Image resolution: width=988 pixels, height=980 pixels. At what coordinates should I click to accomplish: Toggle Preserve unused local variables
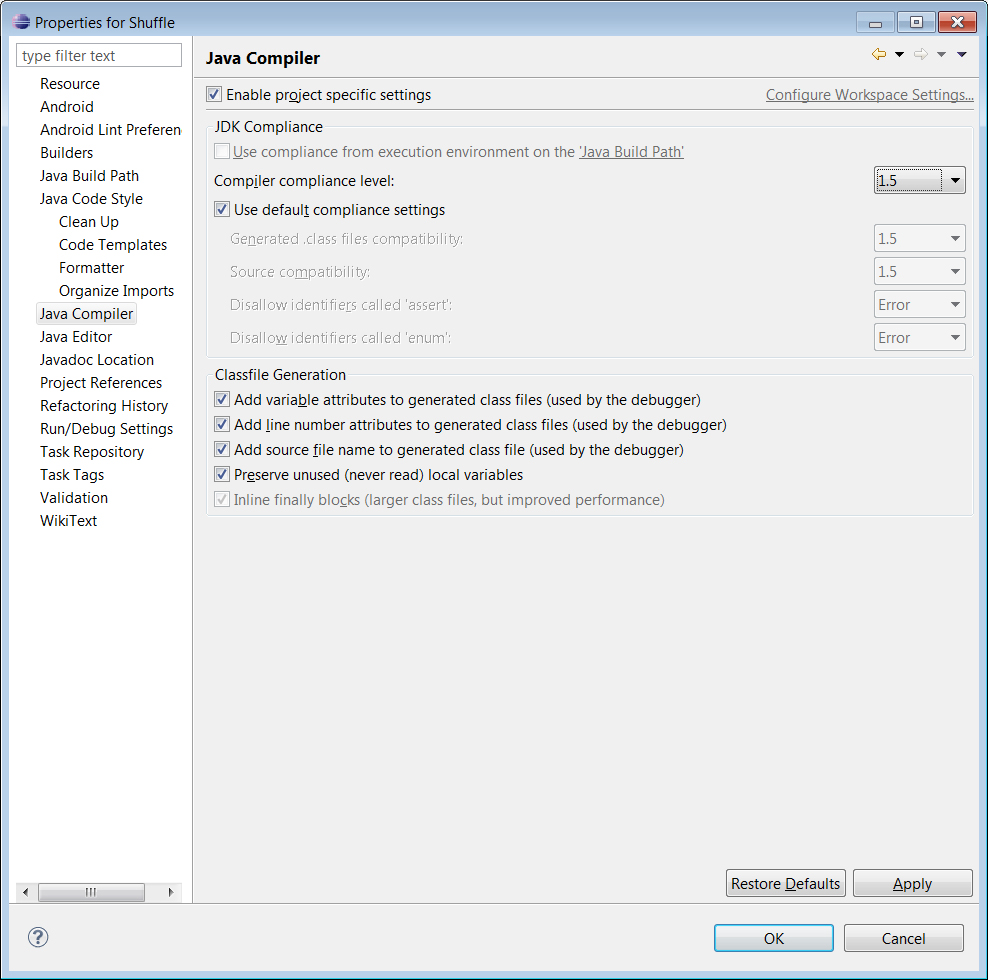pyautogui.click(x=221, y=474)
